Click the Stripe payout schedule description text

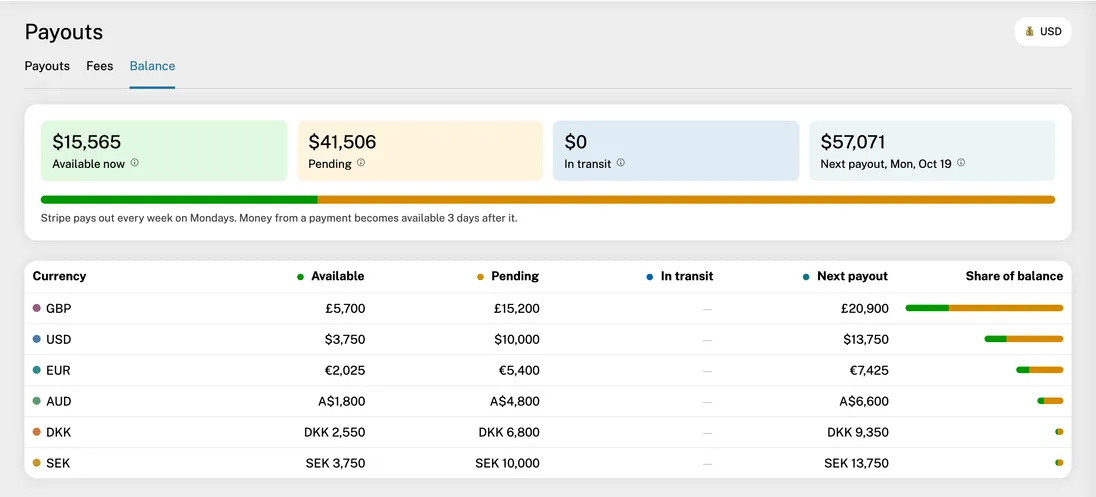[x=279, y=218]
